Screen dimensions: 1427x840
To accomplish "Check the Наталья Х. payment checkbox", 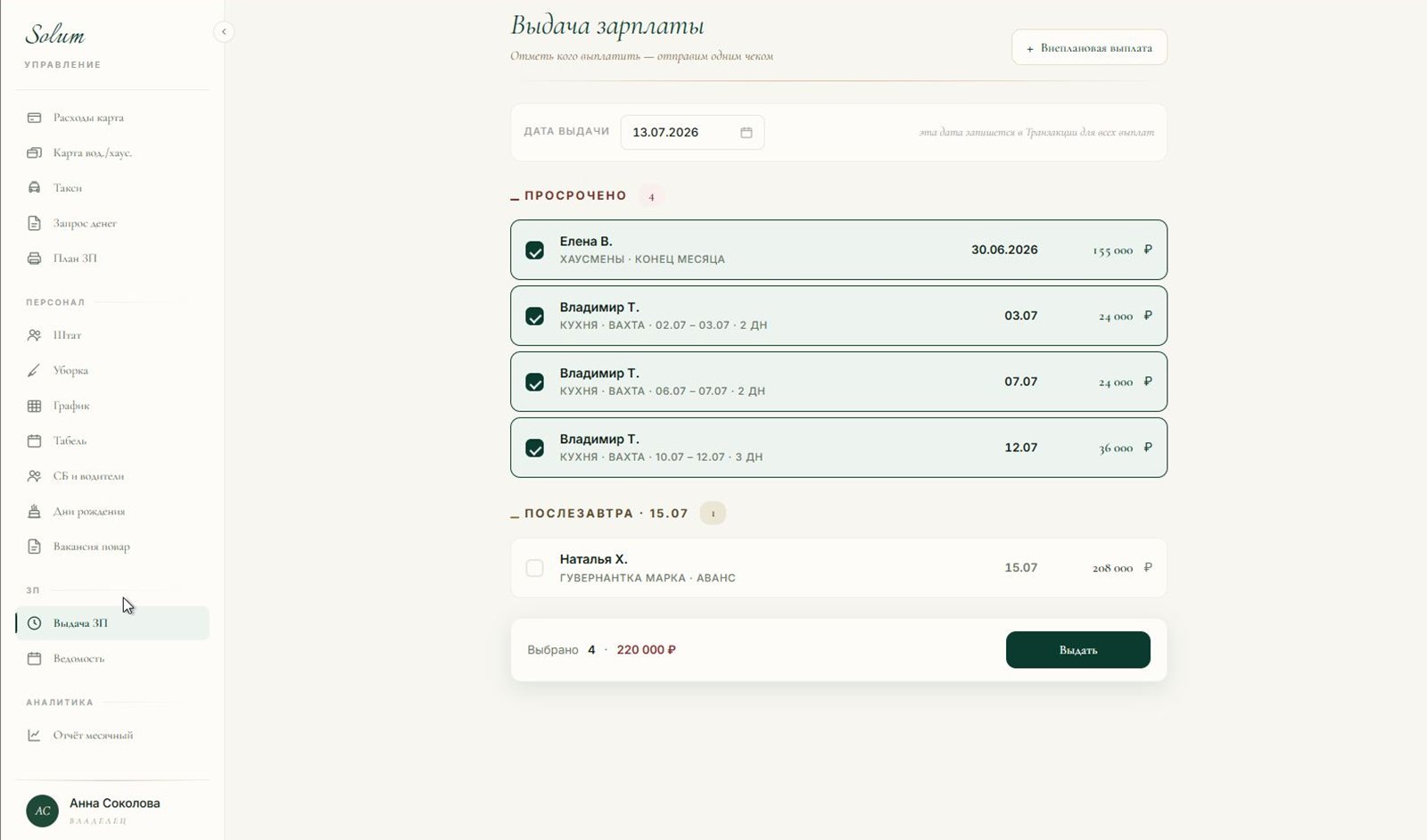I will tap(534, 568).
